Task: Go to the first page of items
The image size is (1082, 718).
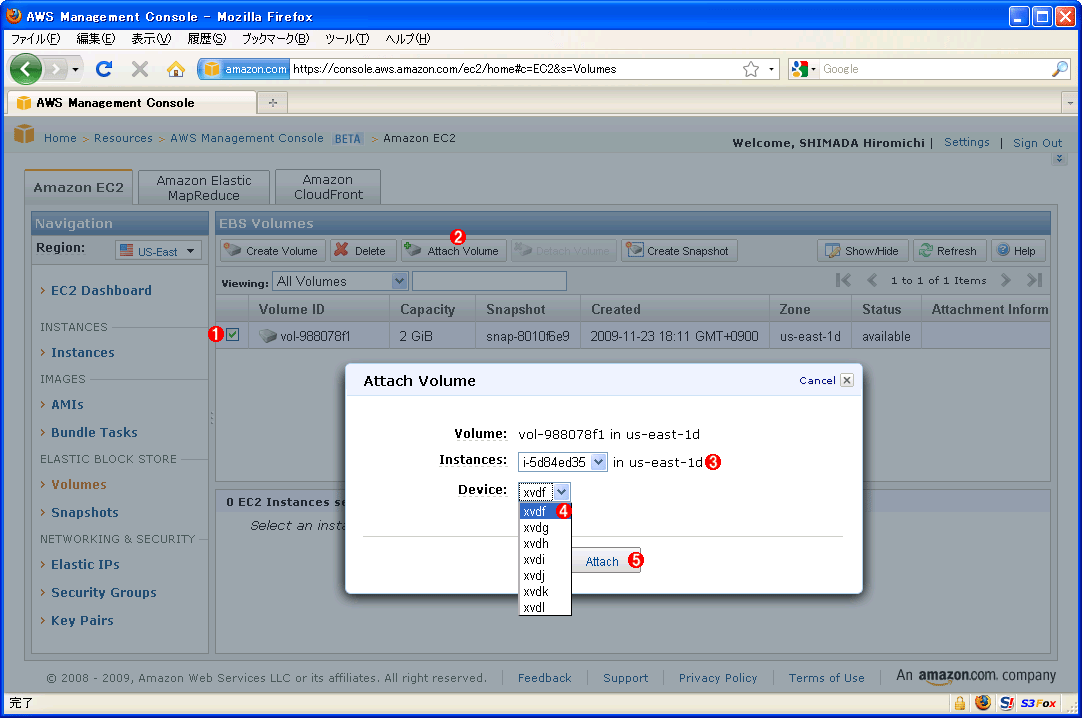Action: click(x=843, y=280)
